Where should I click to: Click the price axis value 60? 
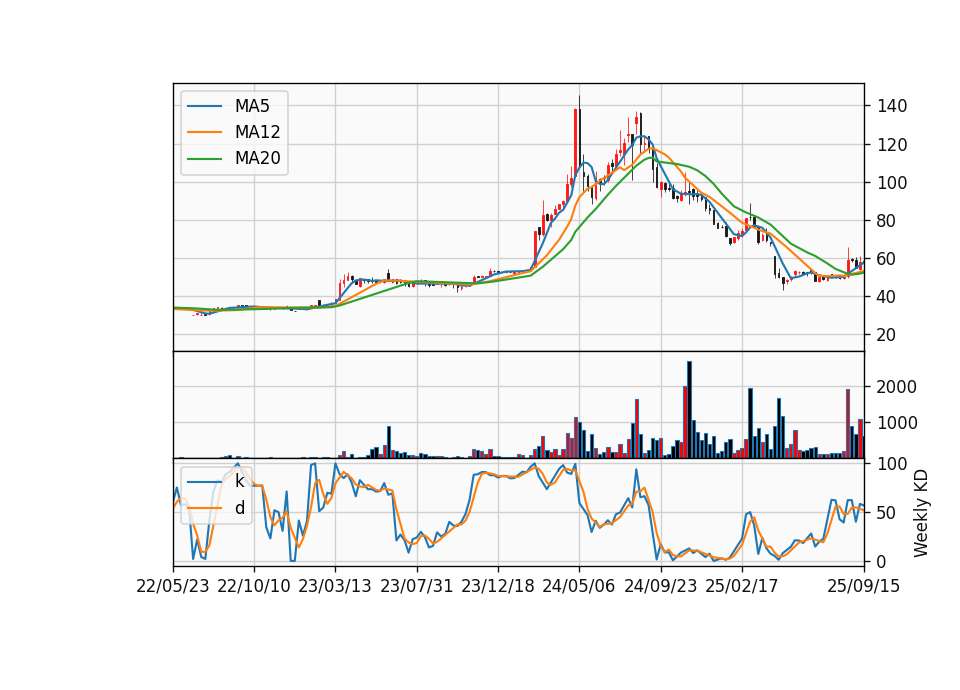coord(887,259)
